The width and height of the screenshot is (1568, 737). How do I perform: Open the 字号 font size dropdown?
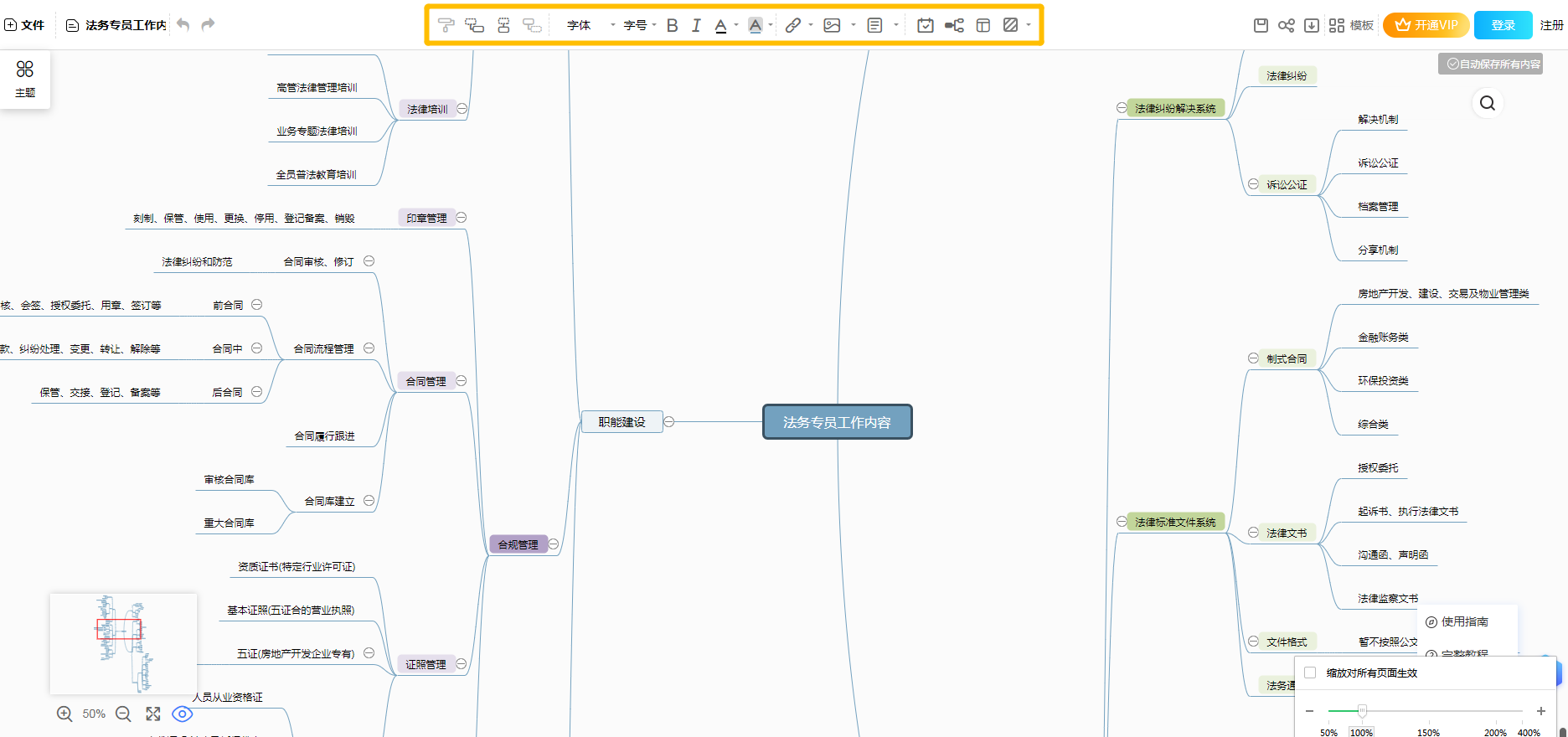[x=639, y=25]
